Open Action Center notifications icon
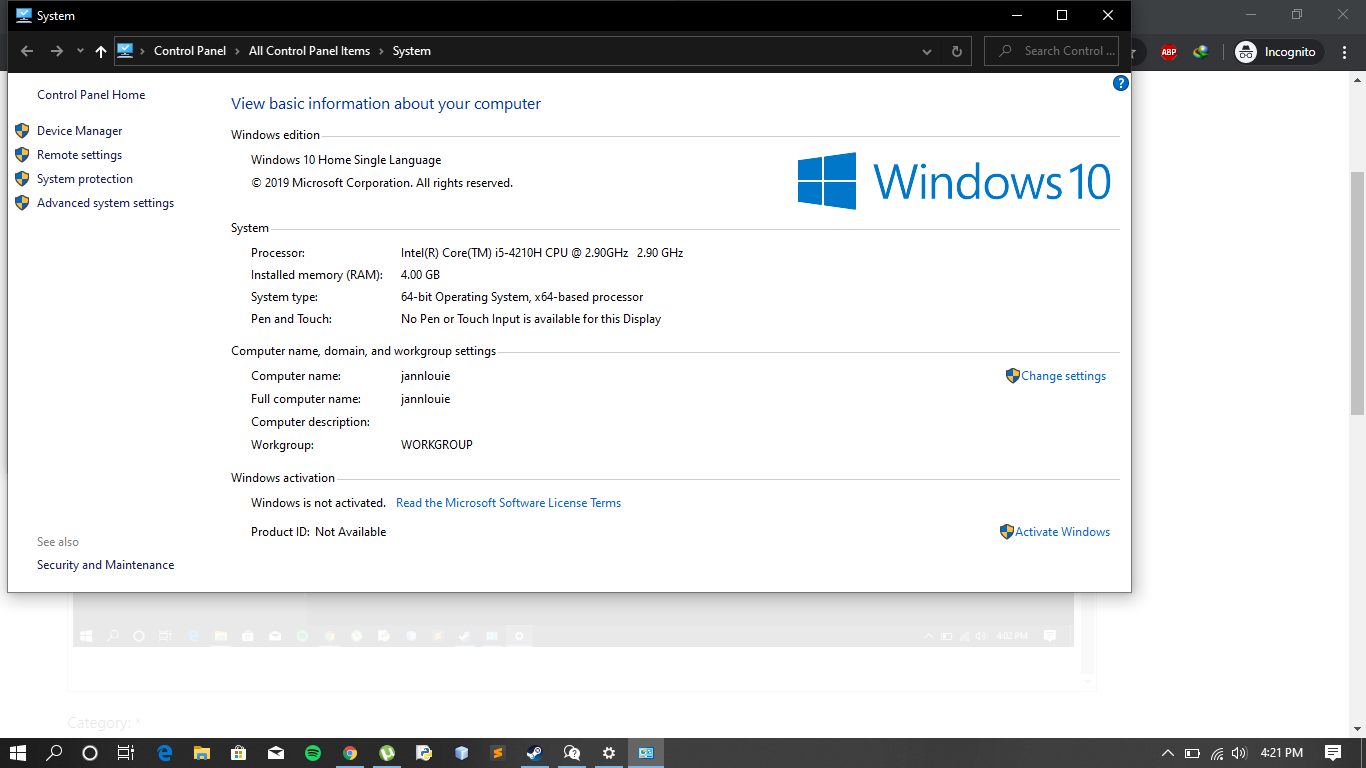Image resolution: width=1366 pixels, height=768 pixels. pyautogui.click(x=1333, y=753)
